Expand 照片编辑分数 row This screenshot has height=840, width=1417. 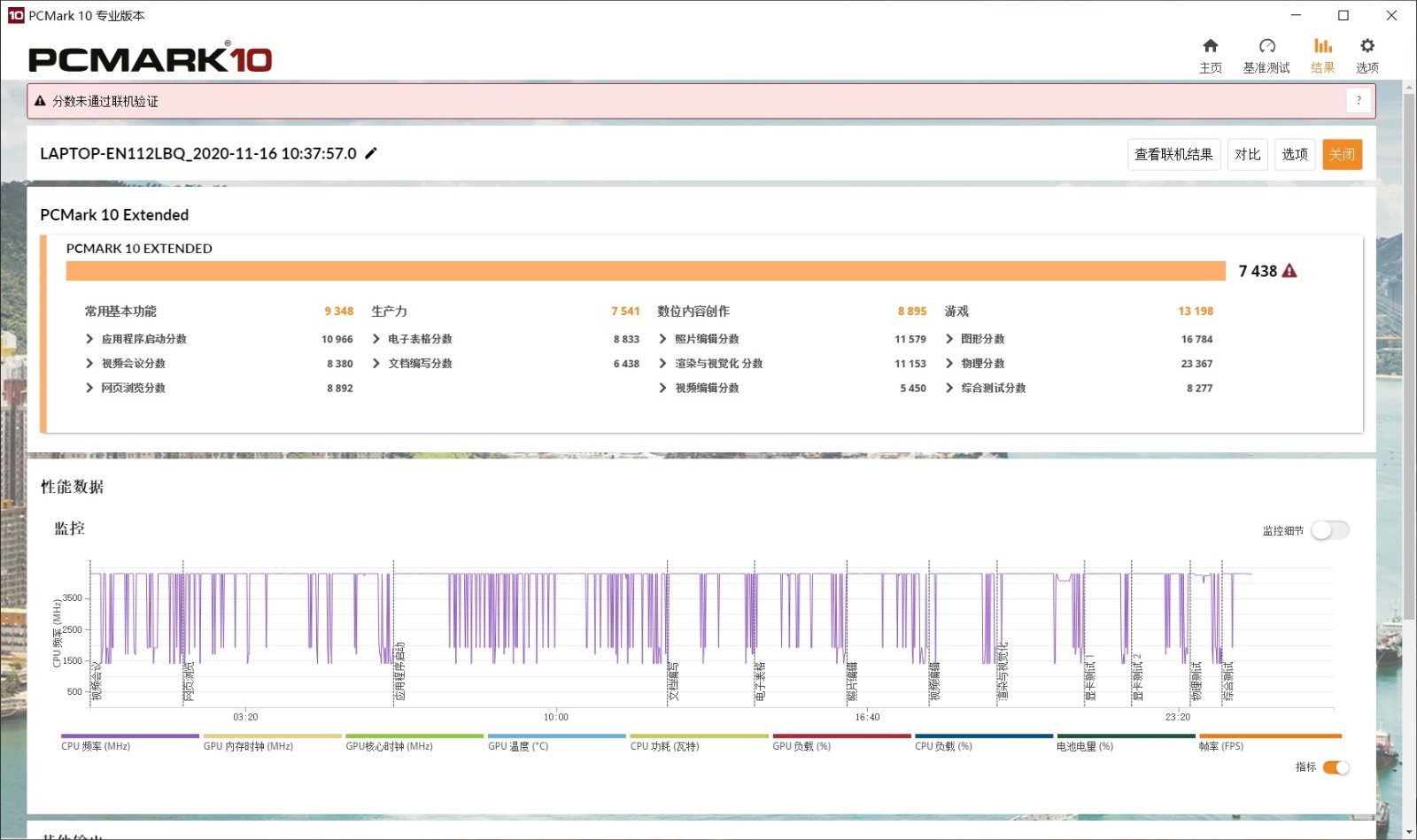coord(662,339)
